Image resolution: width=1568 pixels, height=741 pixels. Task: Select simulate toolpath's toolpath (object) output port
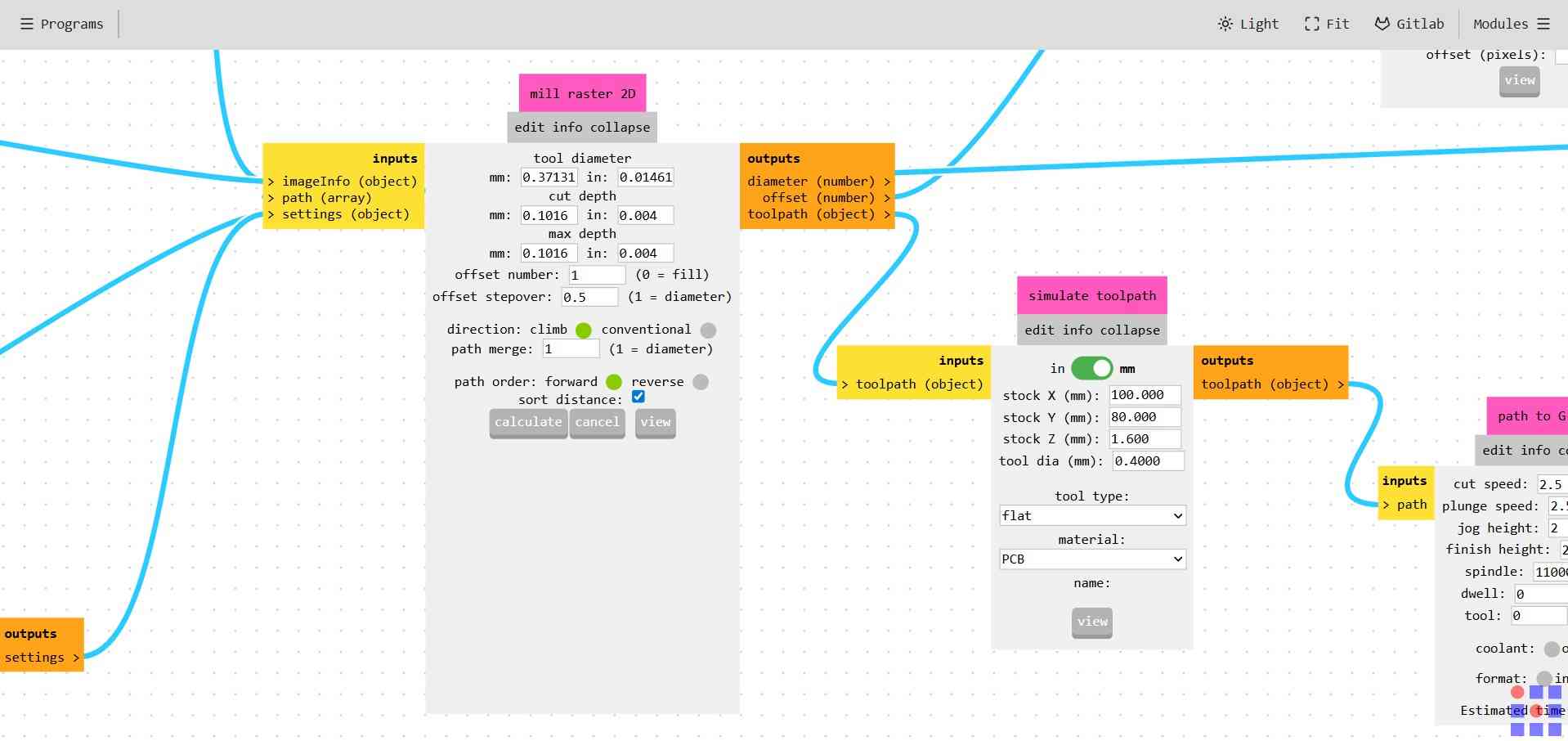click(1272, 384)
